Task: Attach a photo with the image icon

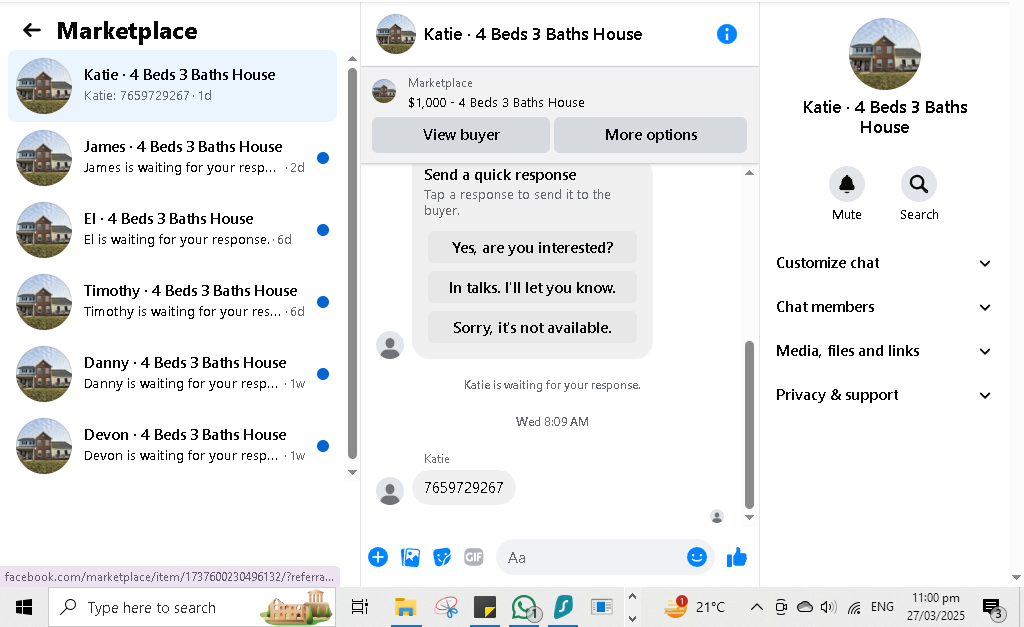Action: coord(410,557)
